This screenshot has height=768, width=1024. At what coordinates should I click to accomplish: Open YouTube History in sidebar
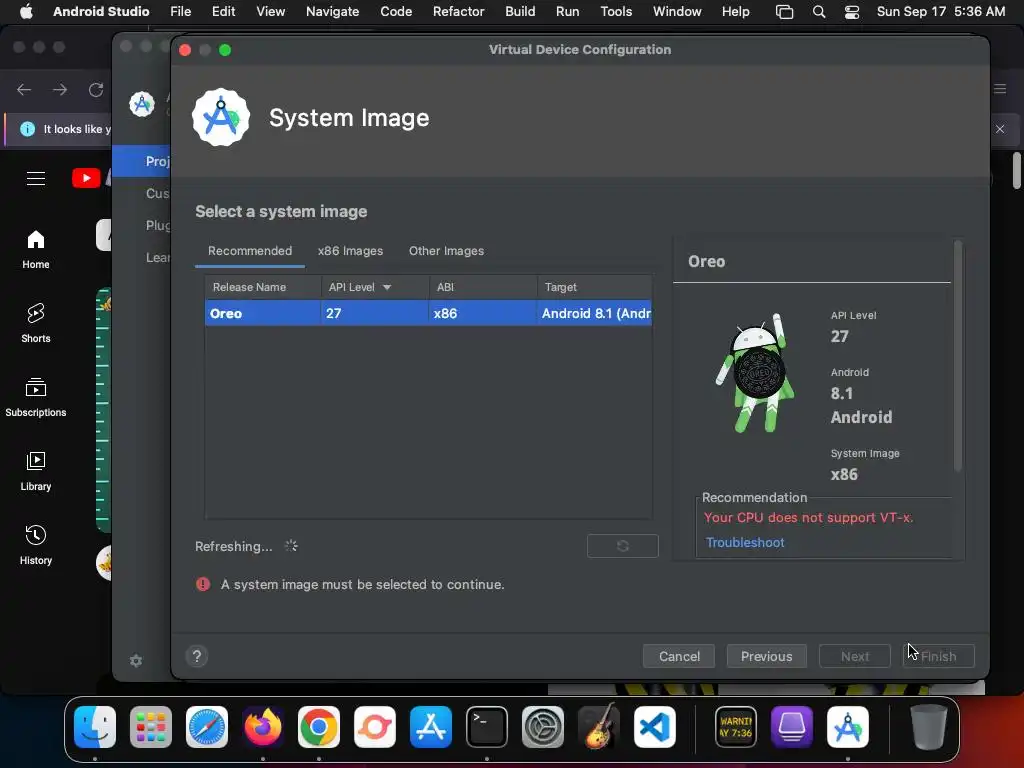pos(36,545)
